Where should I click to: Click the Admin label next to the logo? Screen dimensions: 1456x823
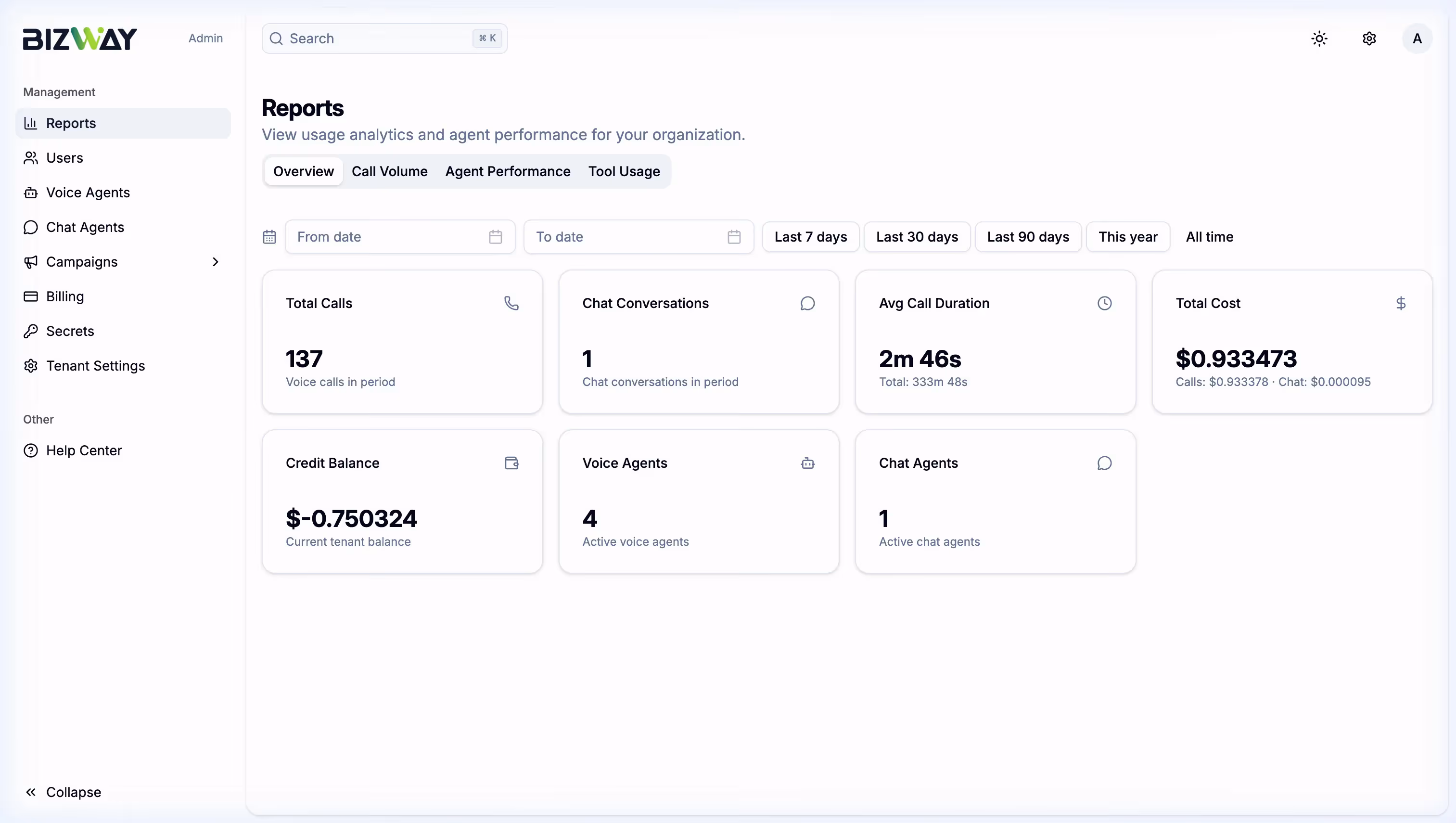coord(206,39)
